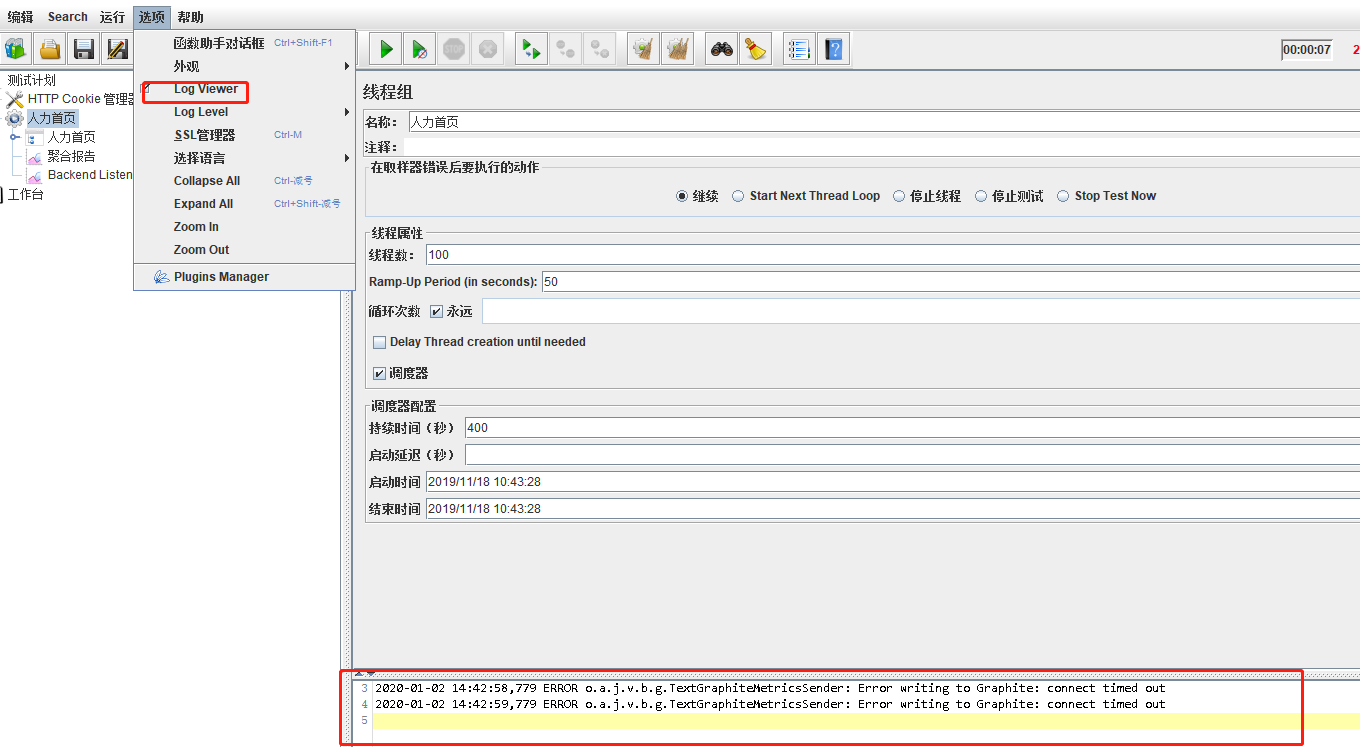Expand the Log Level submenu
Image resolution: width=1360 pixels, height=747 pixels.
(x=244, y=112)
